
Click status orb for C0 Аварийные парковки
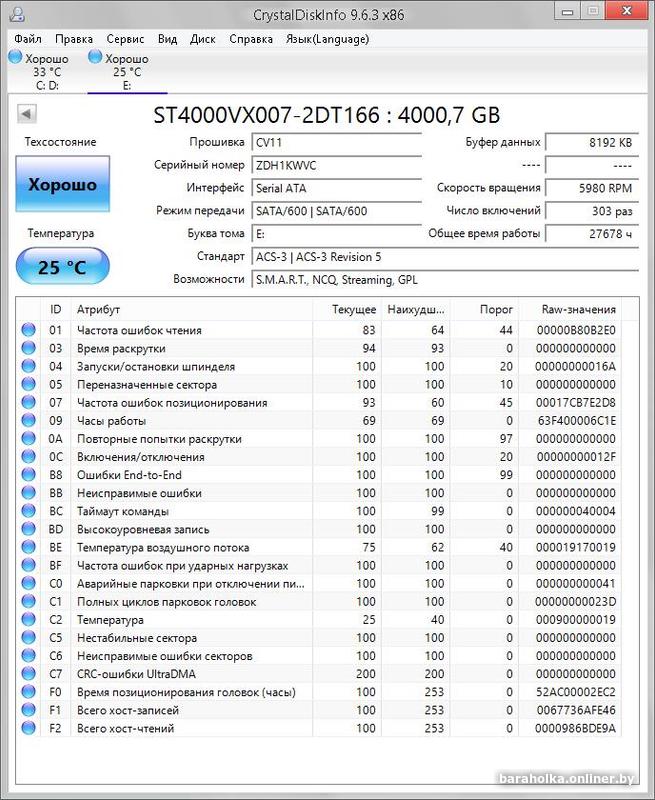pos(29,583)
